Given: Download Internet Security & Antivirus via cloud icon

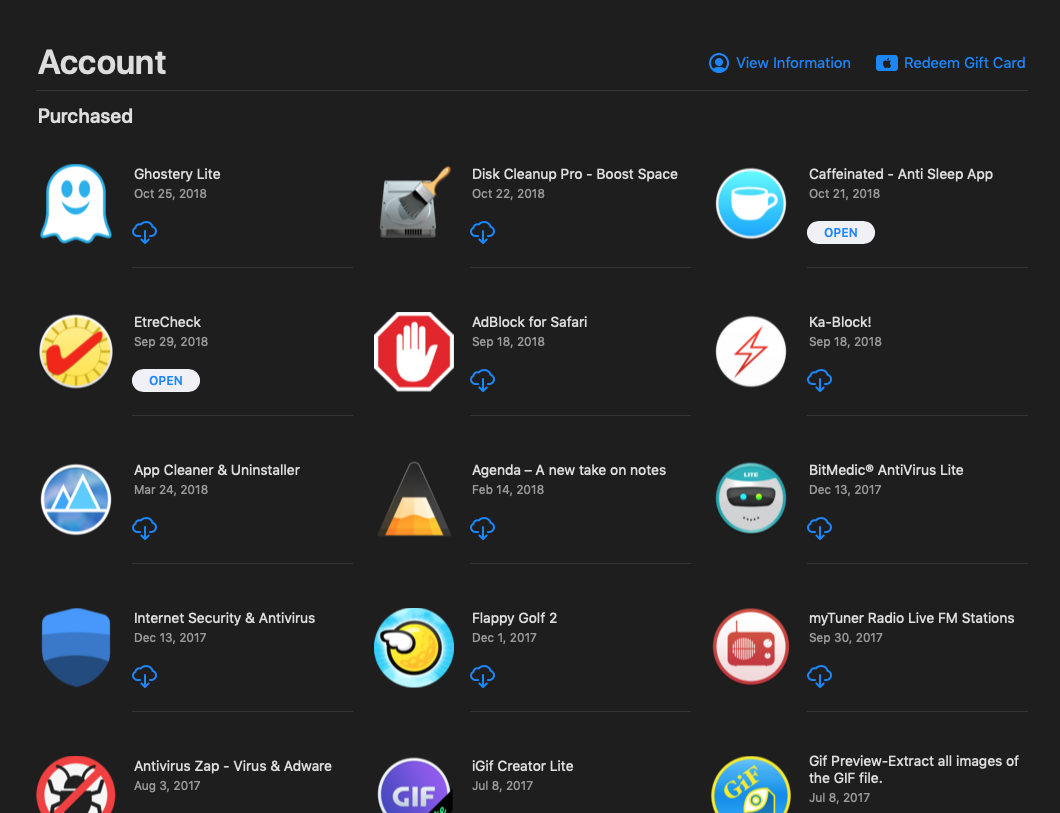Looking at the screenshot, I should 145,676.
